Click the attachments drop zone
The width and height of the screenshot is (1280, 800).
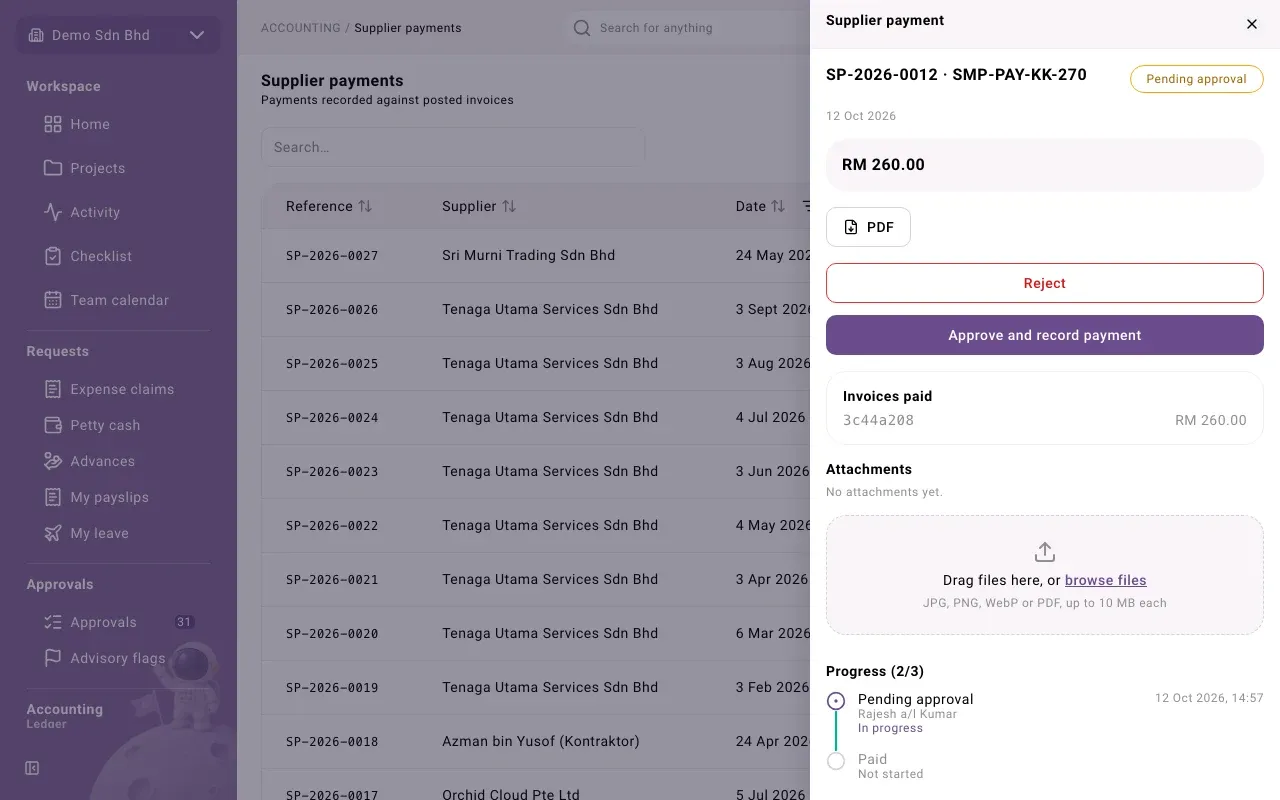[1045, 575]
